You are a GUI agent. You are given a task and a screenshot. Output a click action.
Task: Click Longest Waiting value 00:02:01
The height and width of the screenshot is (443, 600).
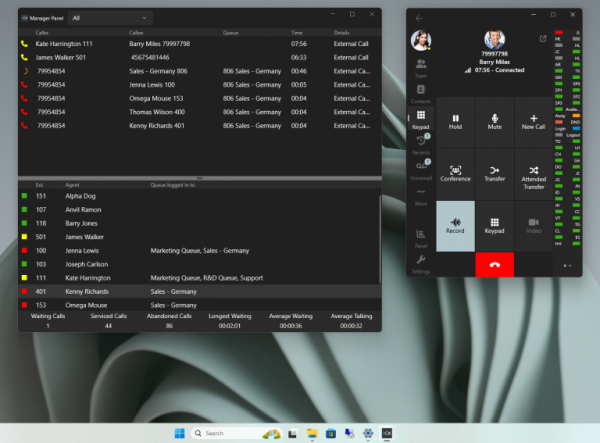click(230, 326)
